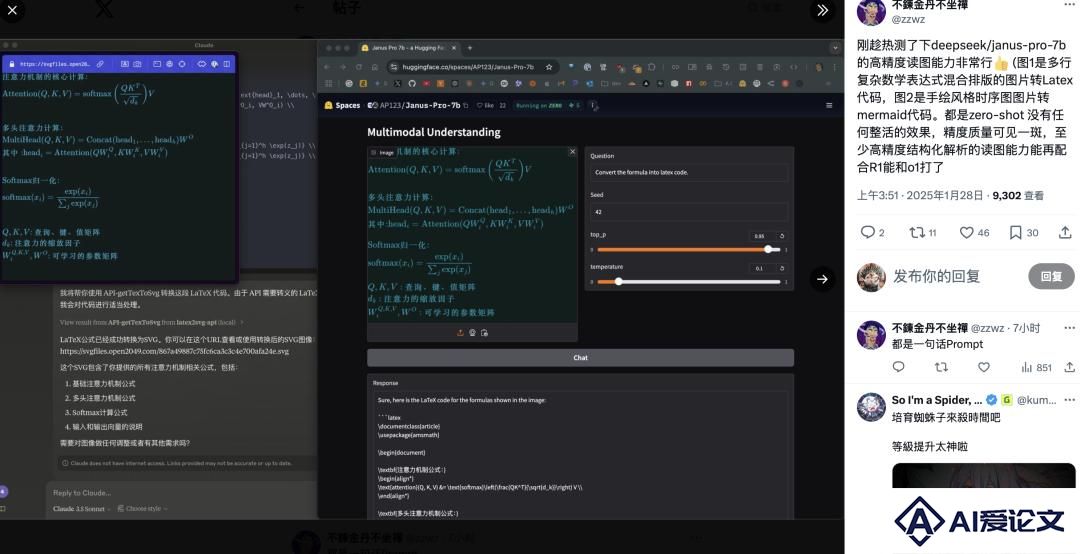Open the tweet author's avatar at top
The height and width of the screenshot is (554, 1080).
click(871, 11)
